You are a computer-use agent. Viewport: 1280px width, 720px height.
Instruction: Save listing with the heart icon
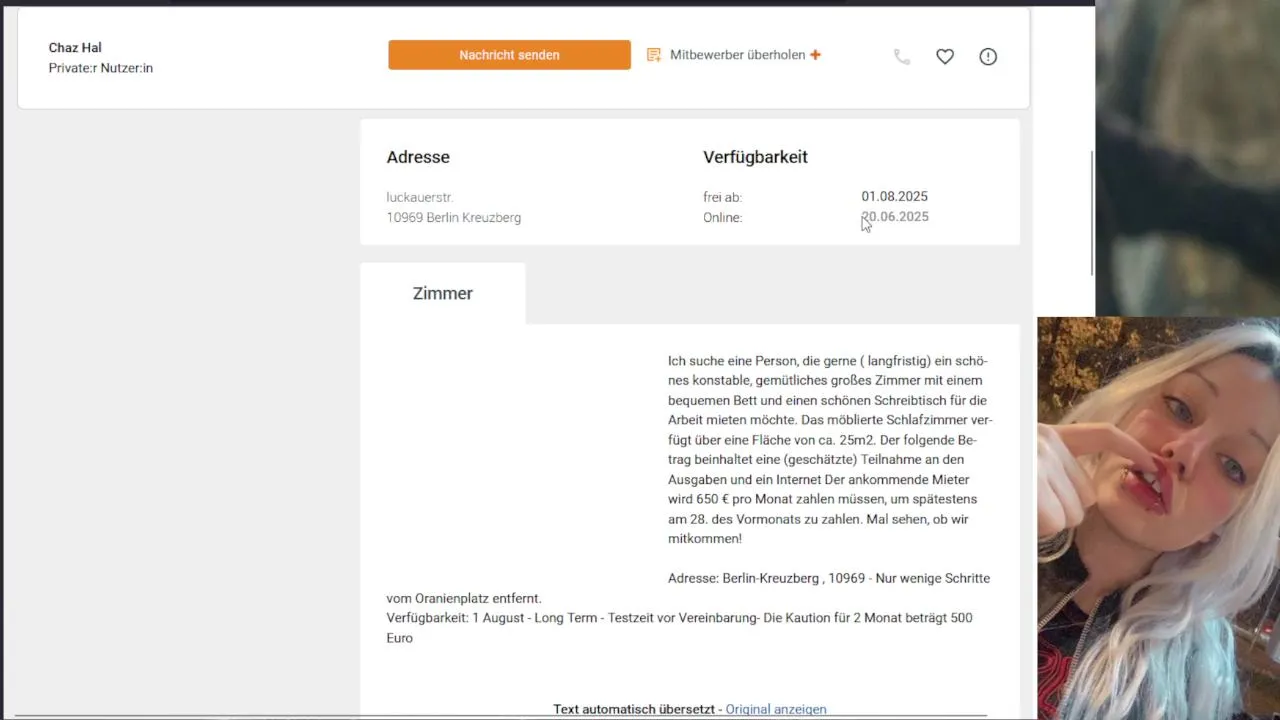945,57
